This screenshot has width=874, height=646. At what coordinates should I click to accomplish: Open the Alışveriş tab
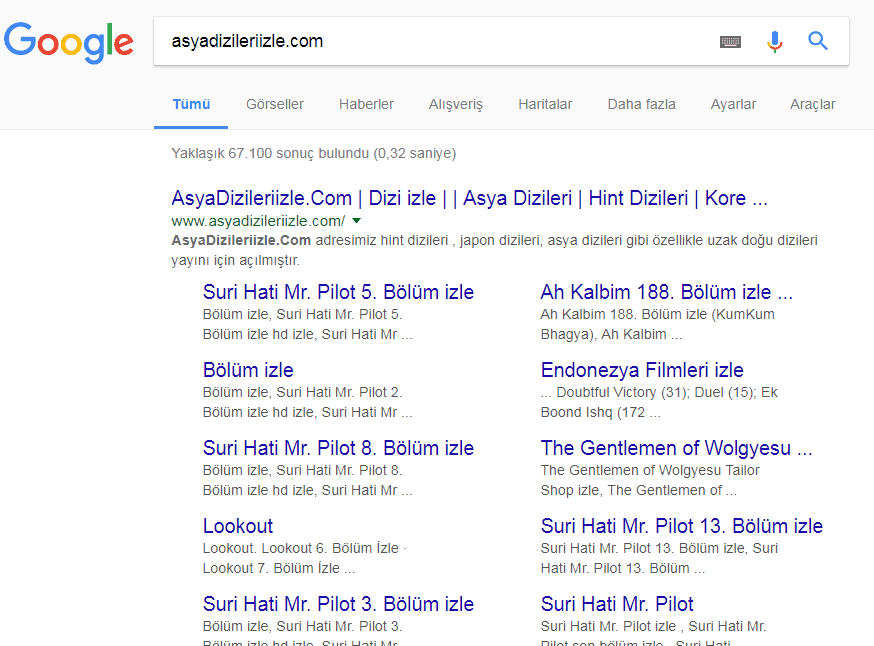coord(455,104)
